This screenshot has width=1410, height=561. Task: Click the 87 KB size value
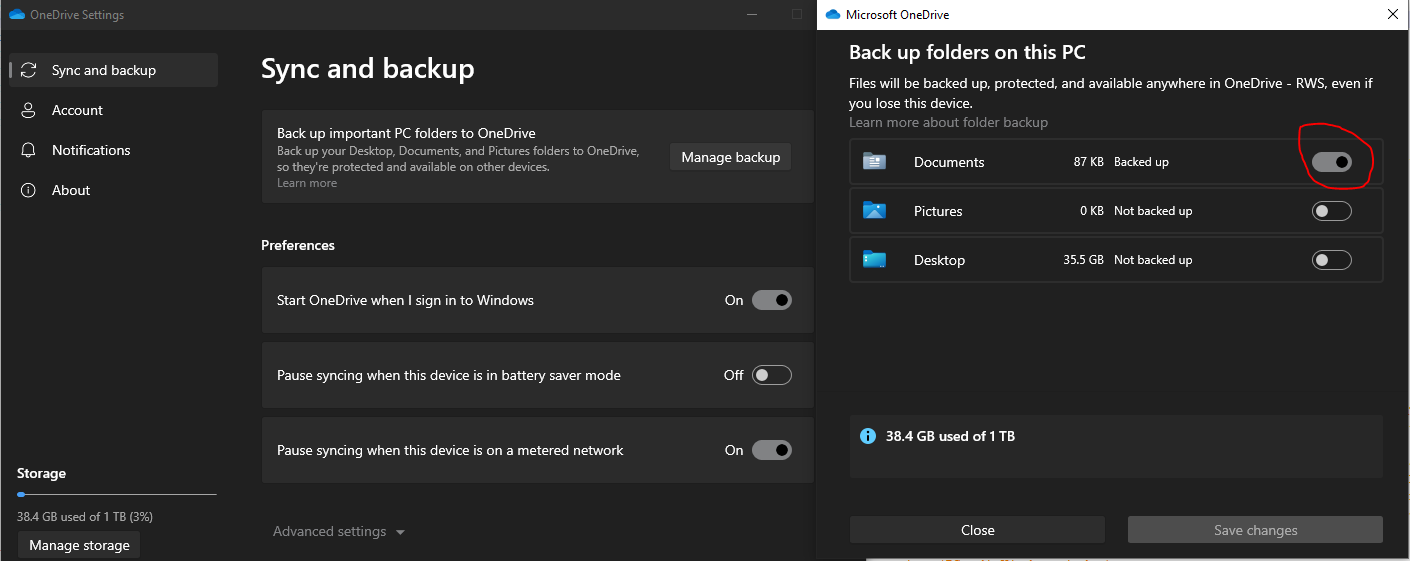1088,162
